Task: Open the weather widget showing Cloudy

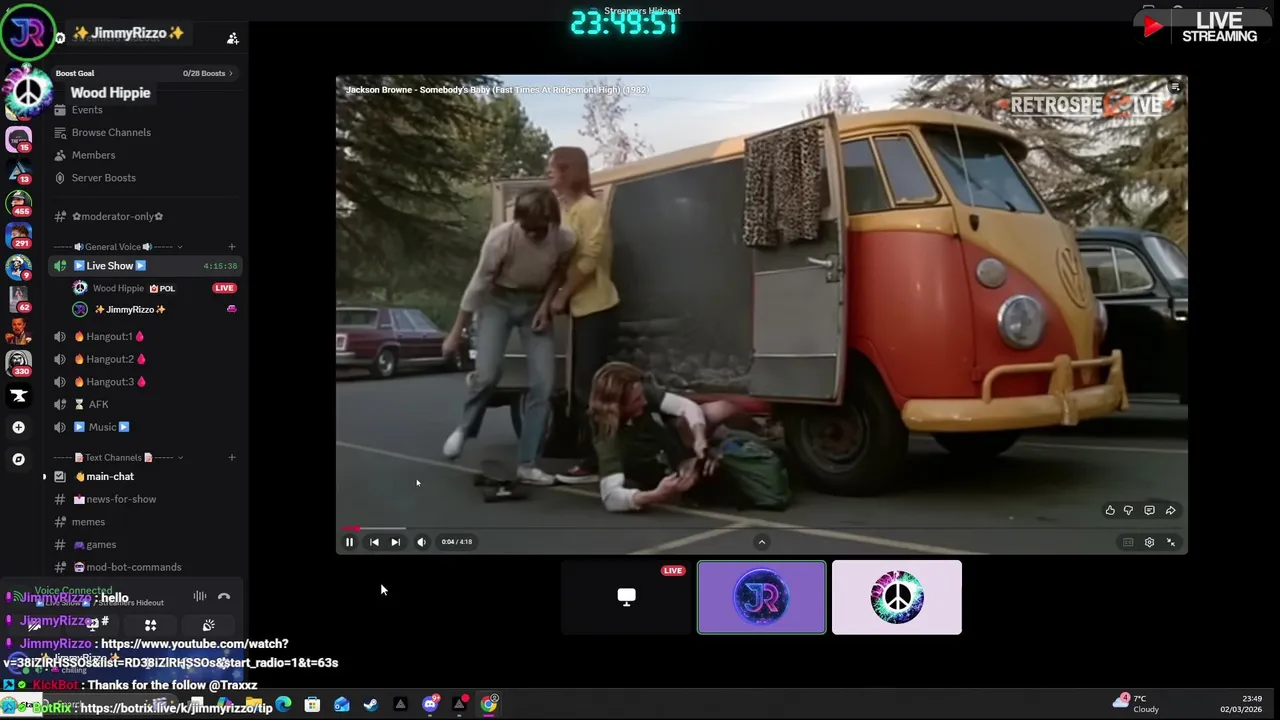Action: [x=1136, y=704]
